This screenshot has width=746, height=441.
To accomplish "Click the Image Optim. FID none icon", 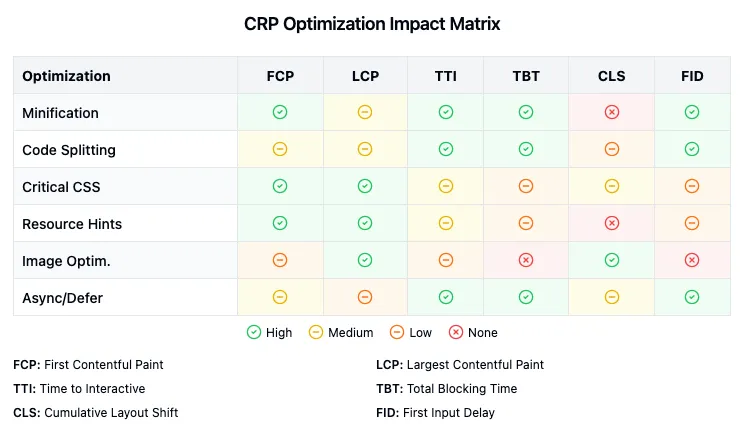I will [692, 260].
